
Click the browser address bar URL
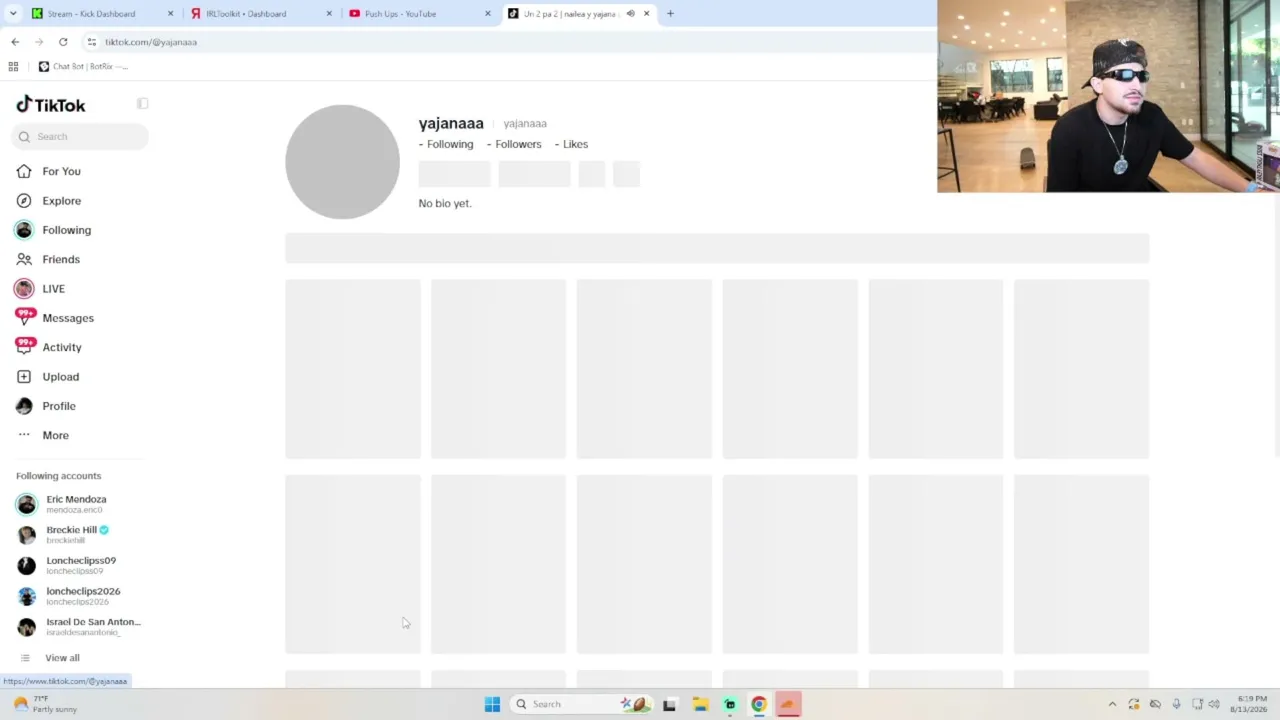tap(151, 42)
